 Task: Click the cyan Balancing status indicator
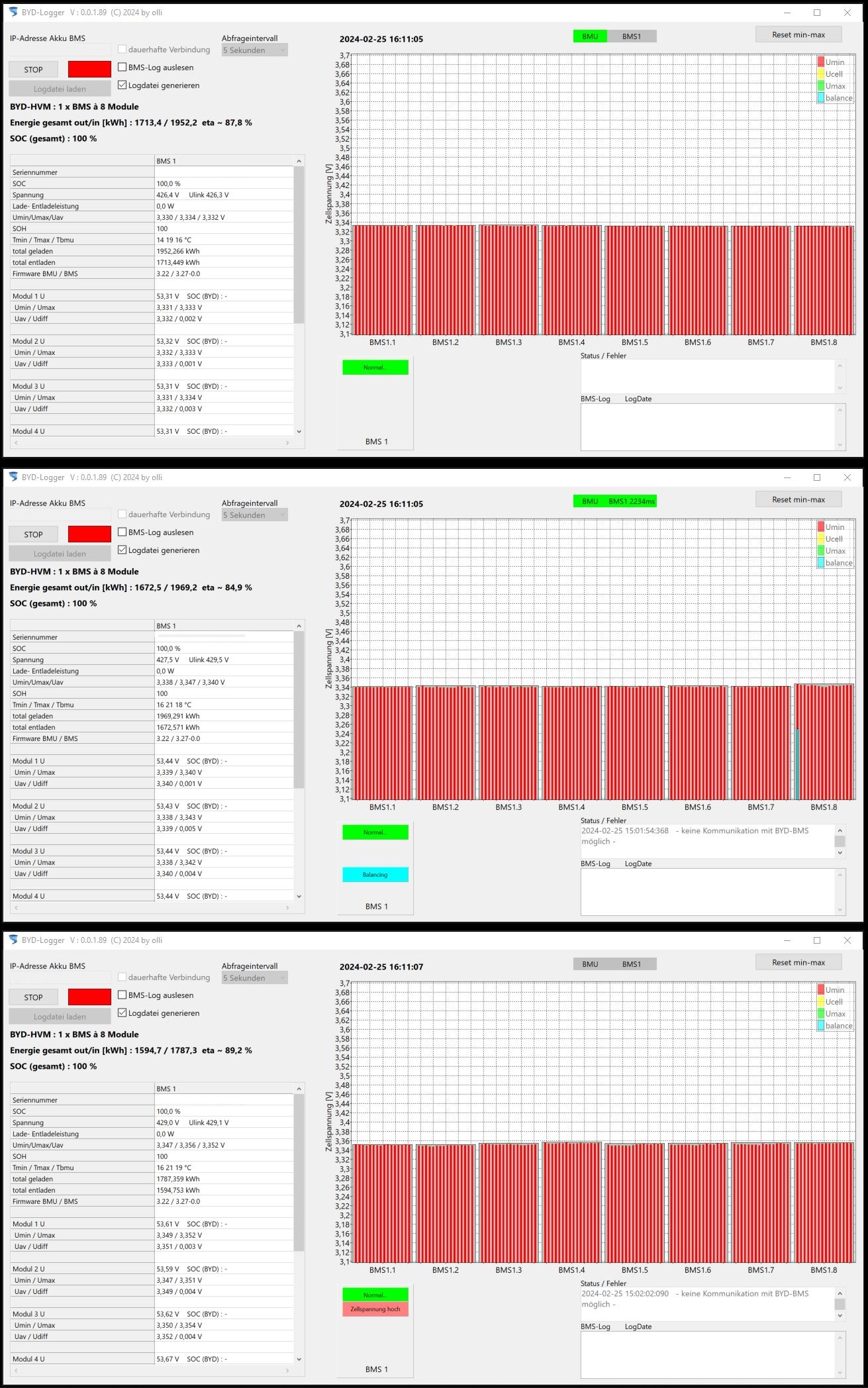coord(375,875)
